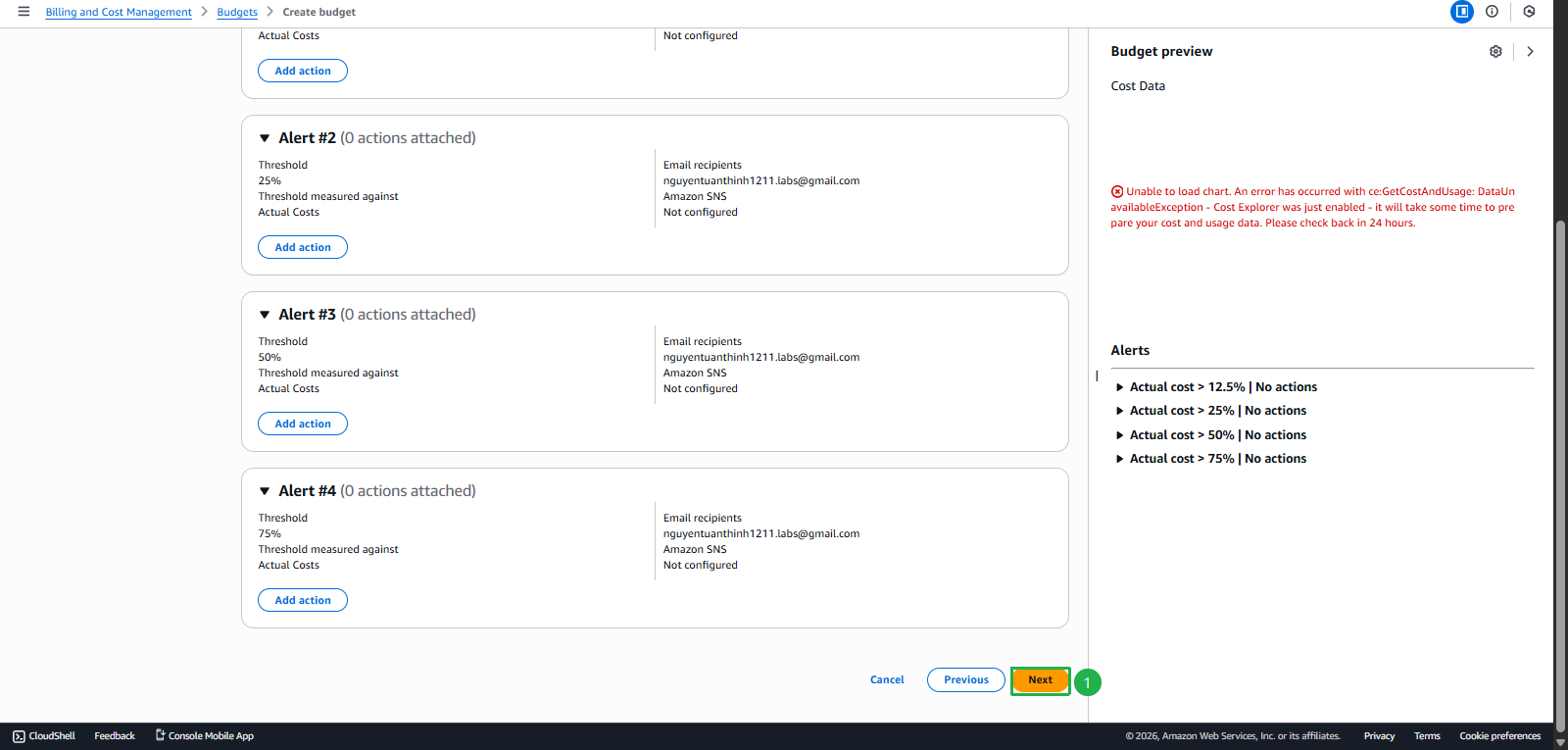Screen dimensions: 1568x750
Task: Collapse the Budget preview panel chevron
Action: (x=1530, y=51)
